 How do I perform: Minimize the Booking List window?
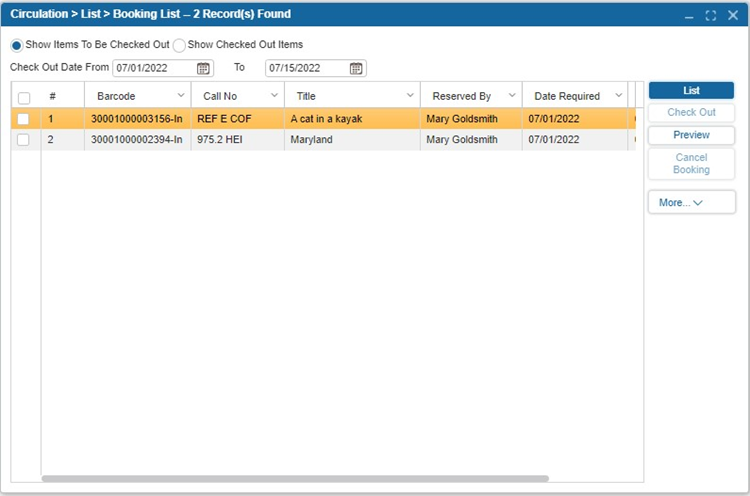[x=689, y=16]
